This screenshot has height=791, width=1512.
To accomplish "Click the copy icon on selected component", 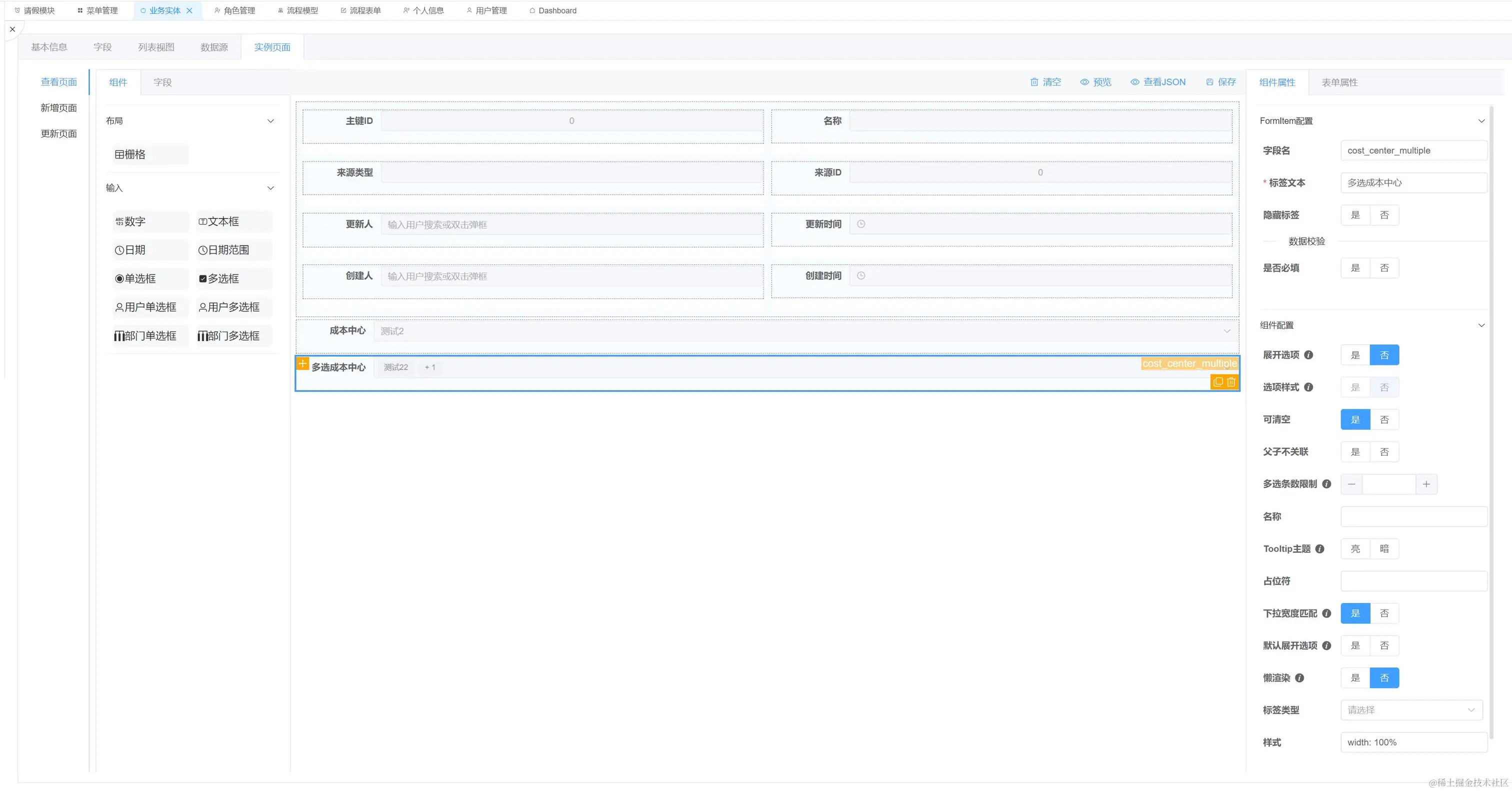I will [x=1218, y=382].
